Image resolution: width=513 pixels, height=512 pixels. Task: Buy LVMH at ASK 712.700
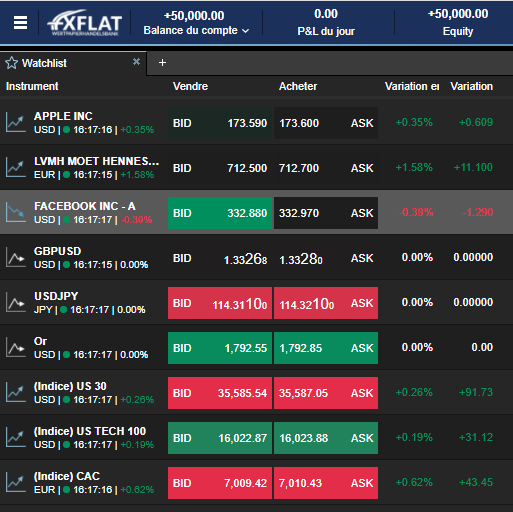(x=326, y=168)
